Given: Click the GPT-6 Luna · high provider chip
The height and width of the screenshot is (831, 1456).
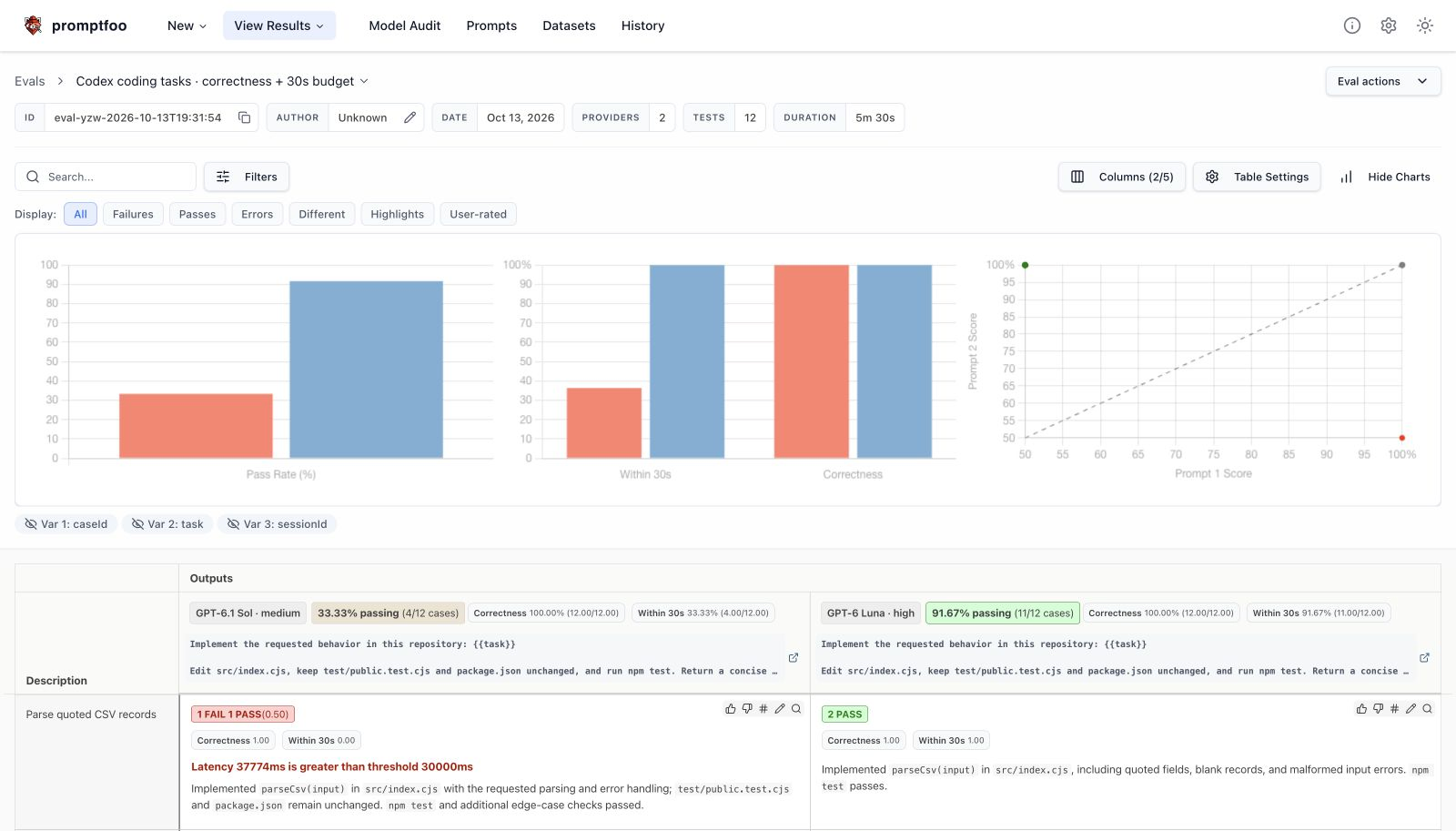Looking at the screenshot, I should (x=870, y=613).
